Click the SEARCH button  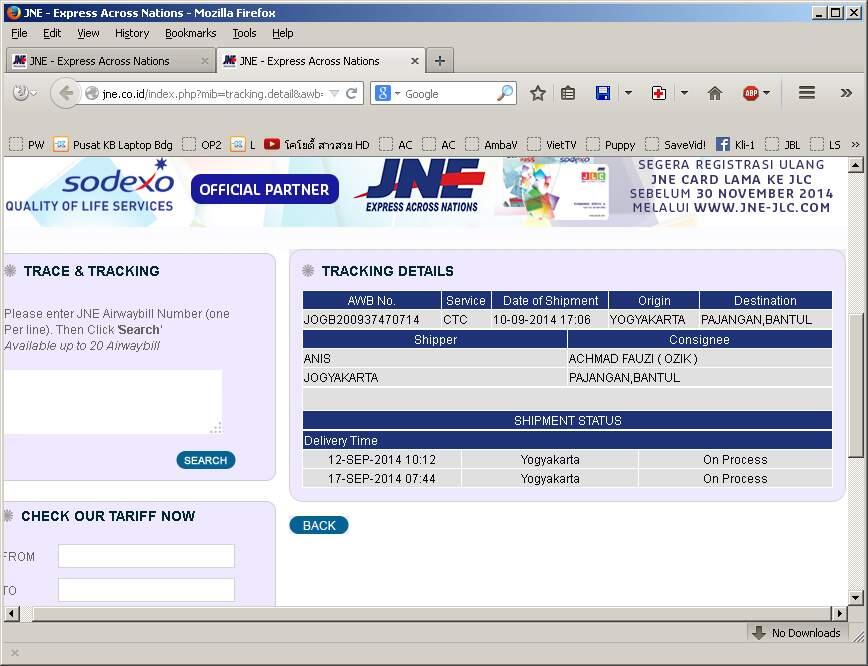pyautogui.click(x=205, y=460)
